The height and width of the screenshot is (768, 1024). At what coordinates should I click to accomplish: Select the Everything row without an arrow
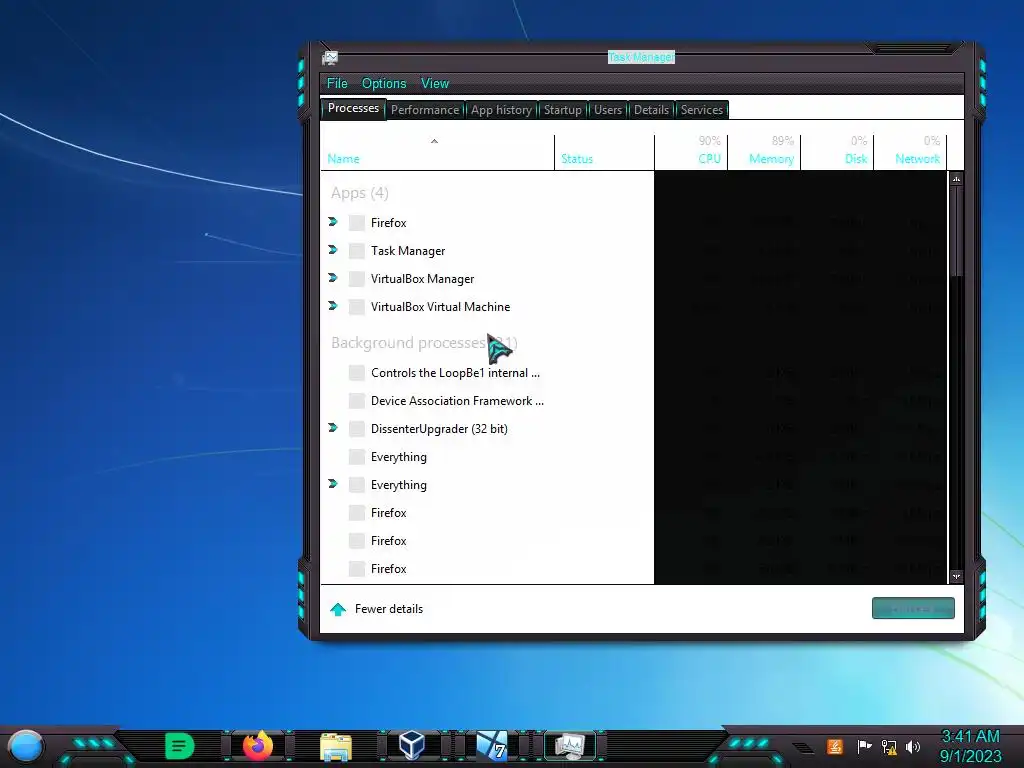click(x=633, y=457)
